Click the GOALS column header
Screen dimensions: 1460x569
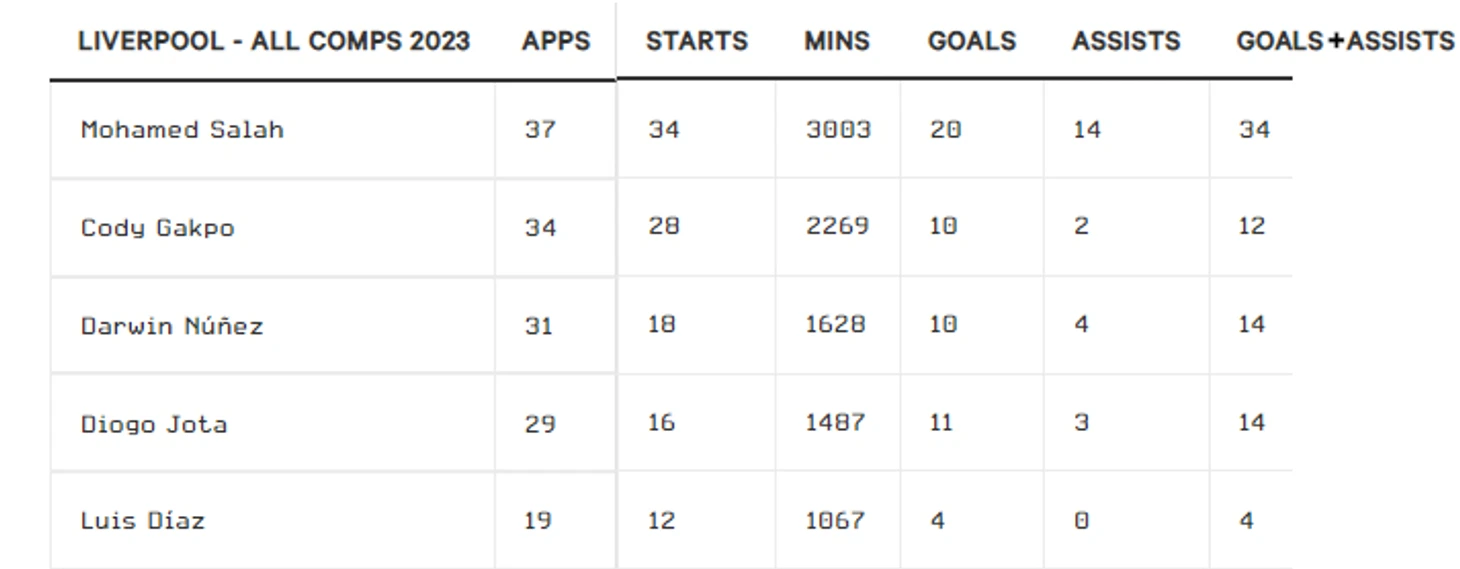(972, 41)
